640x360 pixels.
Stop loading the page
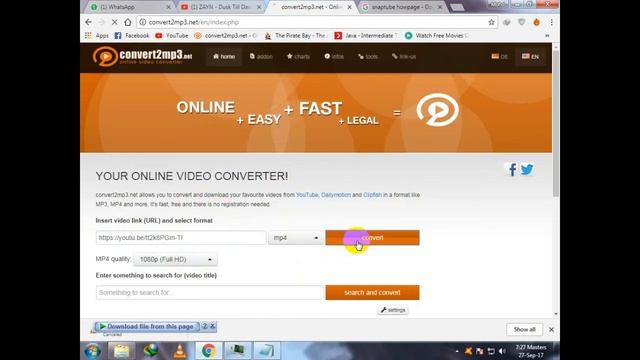point(115,22)
